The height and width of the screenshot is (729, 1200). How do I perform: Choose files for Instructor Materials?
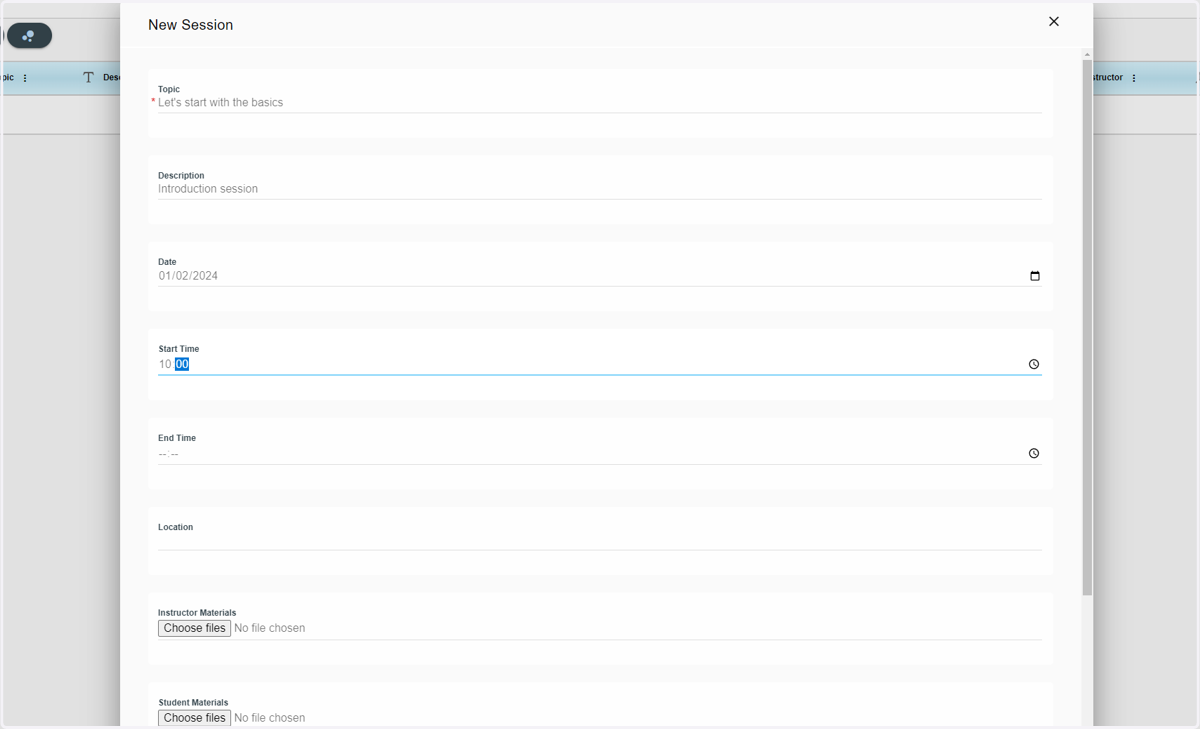194,628
